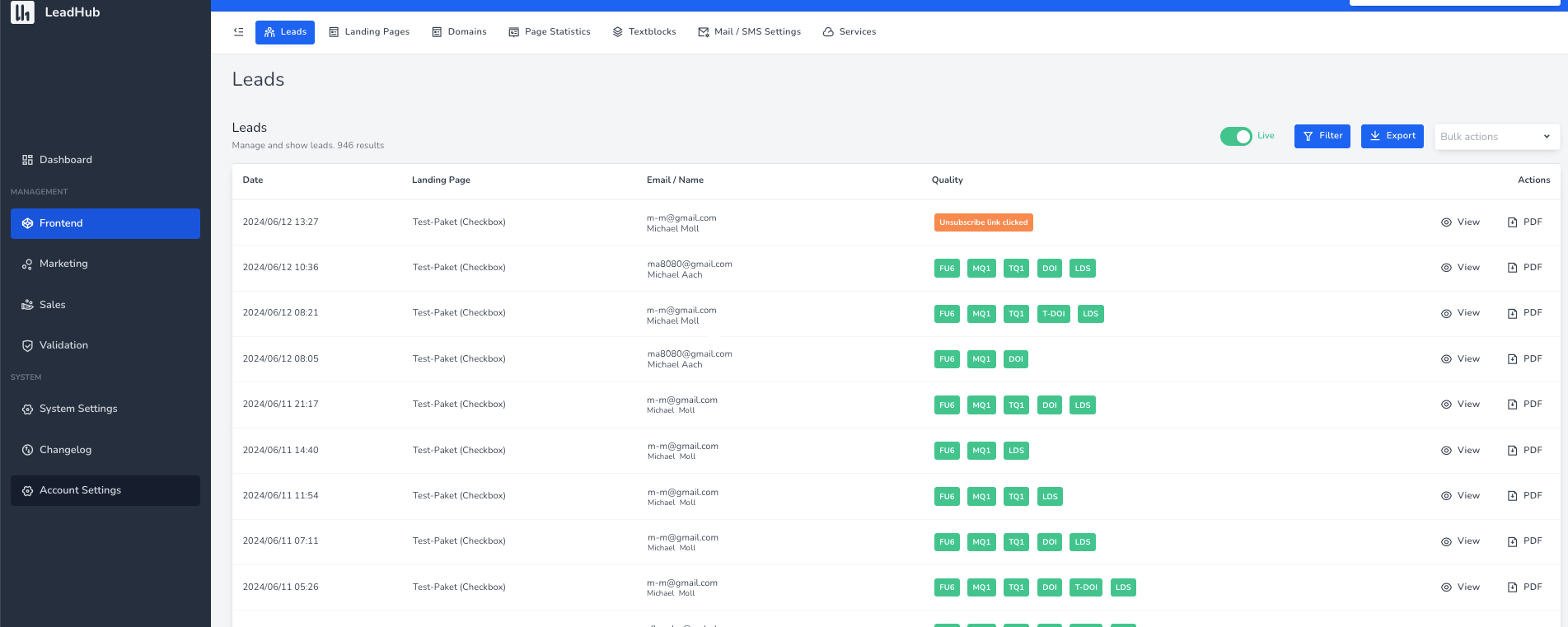Click the Changelog clock icon
This screenshot has width=1568, height=627.
[27, 450]
